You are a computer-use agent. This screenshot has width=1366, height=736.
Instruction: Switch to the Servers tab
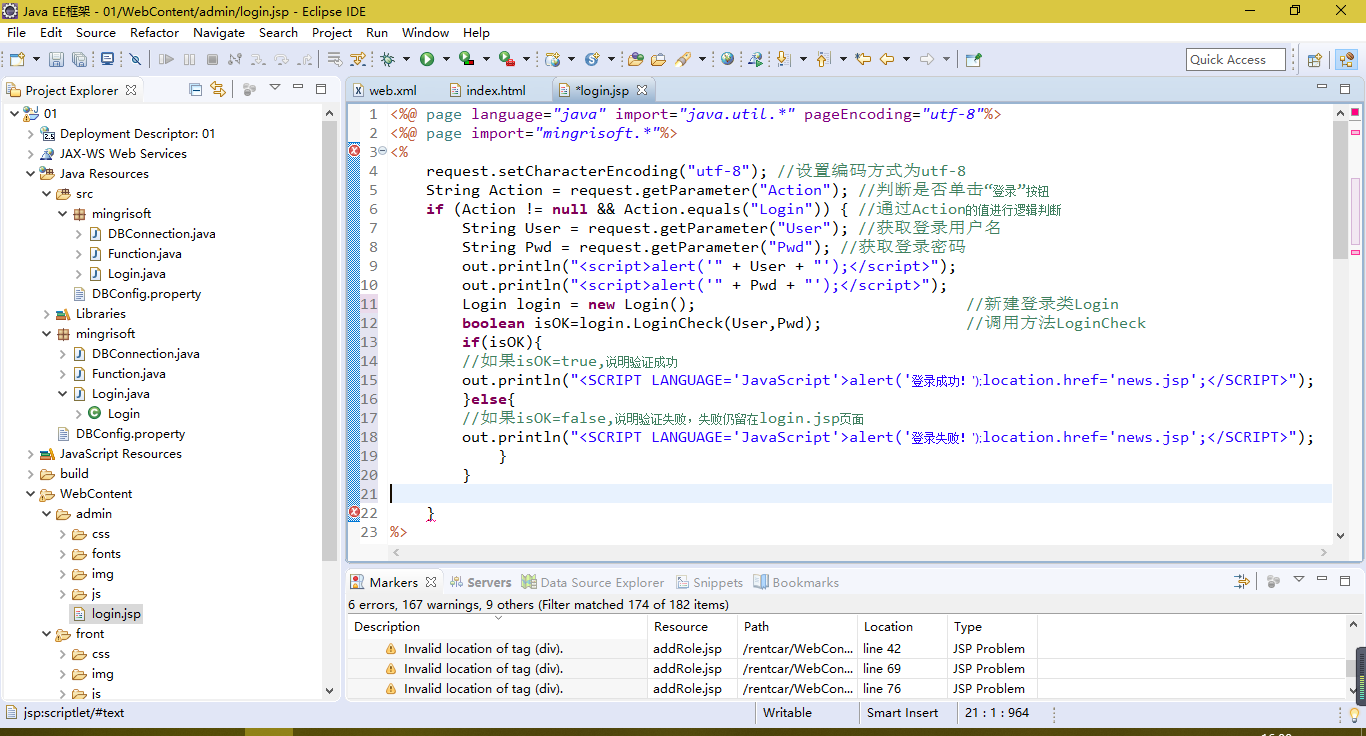coord(480,582)
